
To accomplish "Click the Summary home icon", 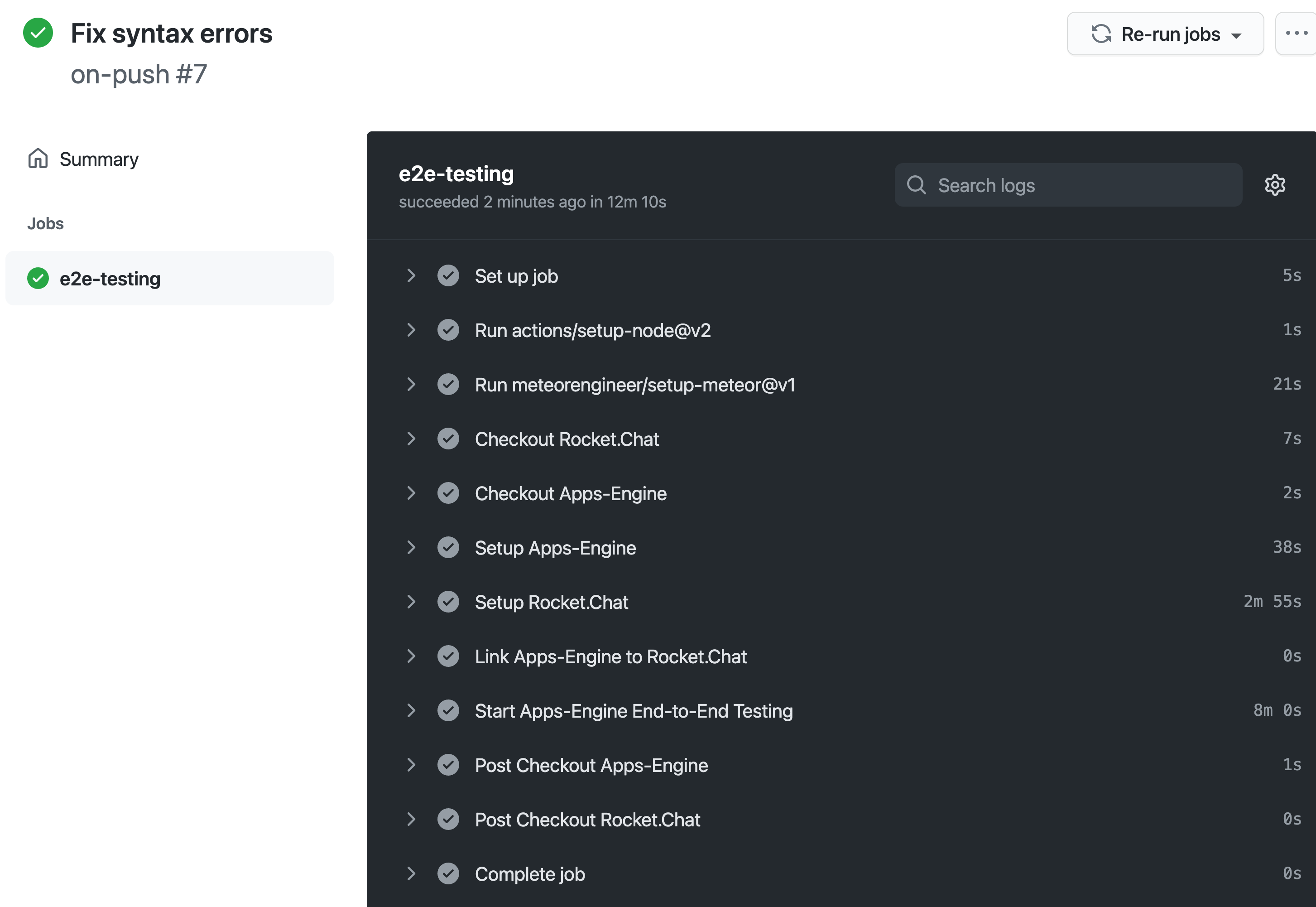I will (38, 159).
